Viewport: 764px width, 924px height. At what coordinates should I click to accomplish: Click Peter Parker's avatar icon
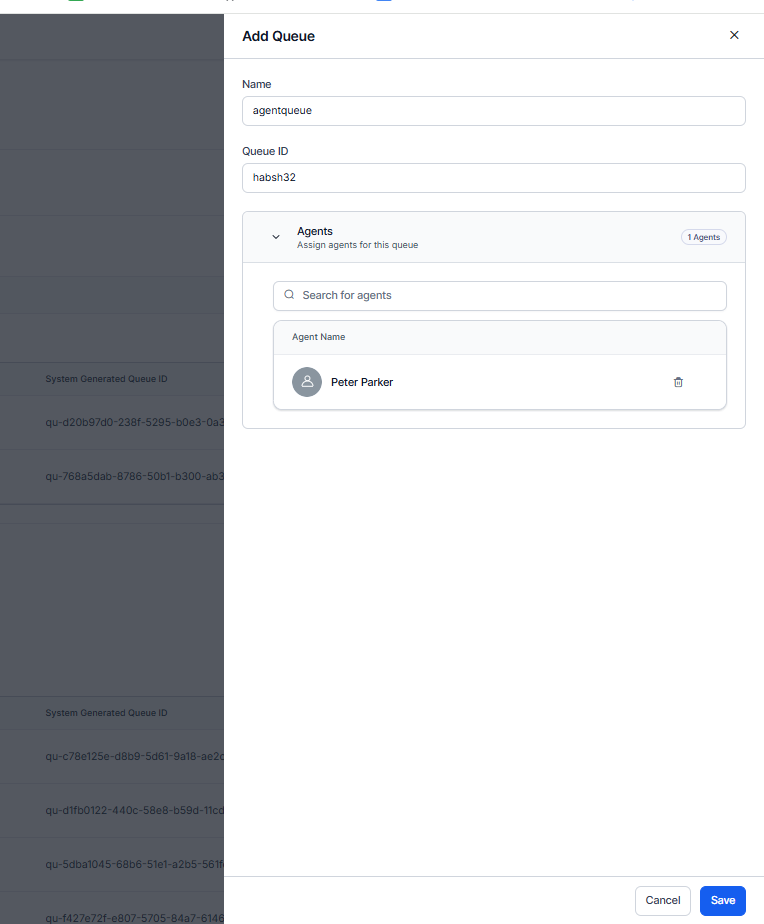[x=307, y=382]
